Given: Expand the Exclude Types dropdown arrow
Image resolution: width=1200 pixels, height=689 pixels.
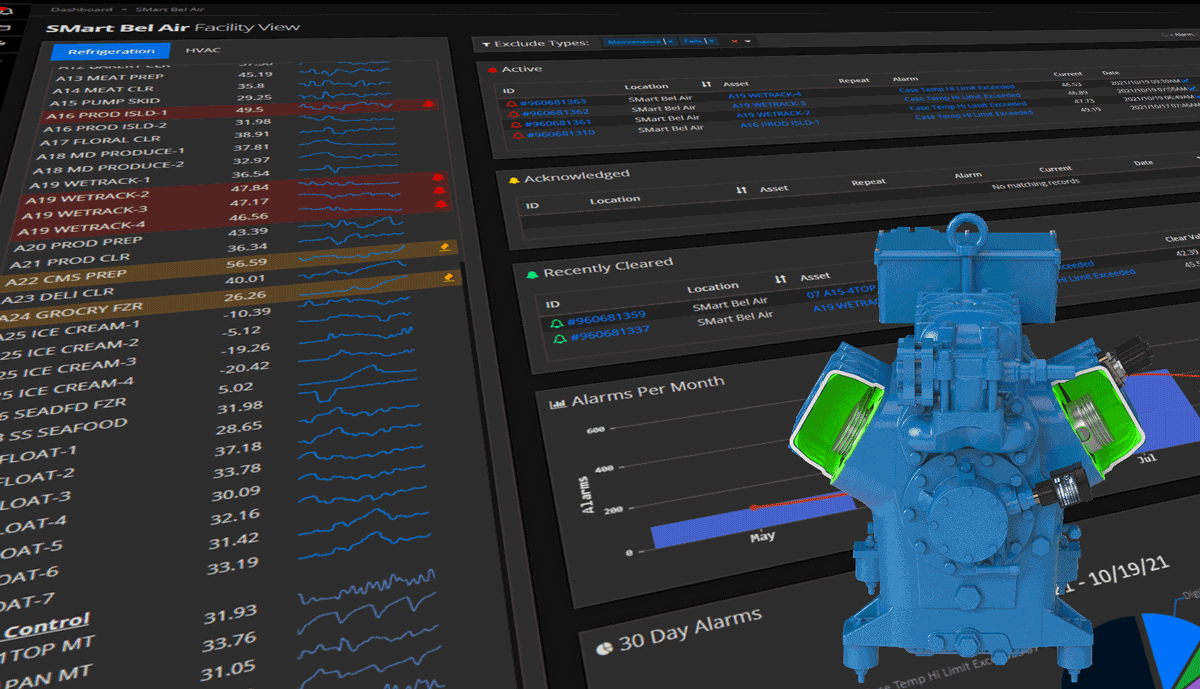Looking at the screenshot, I should point(747,41).
